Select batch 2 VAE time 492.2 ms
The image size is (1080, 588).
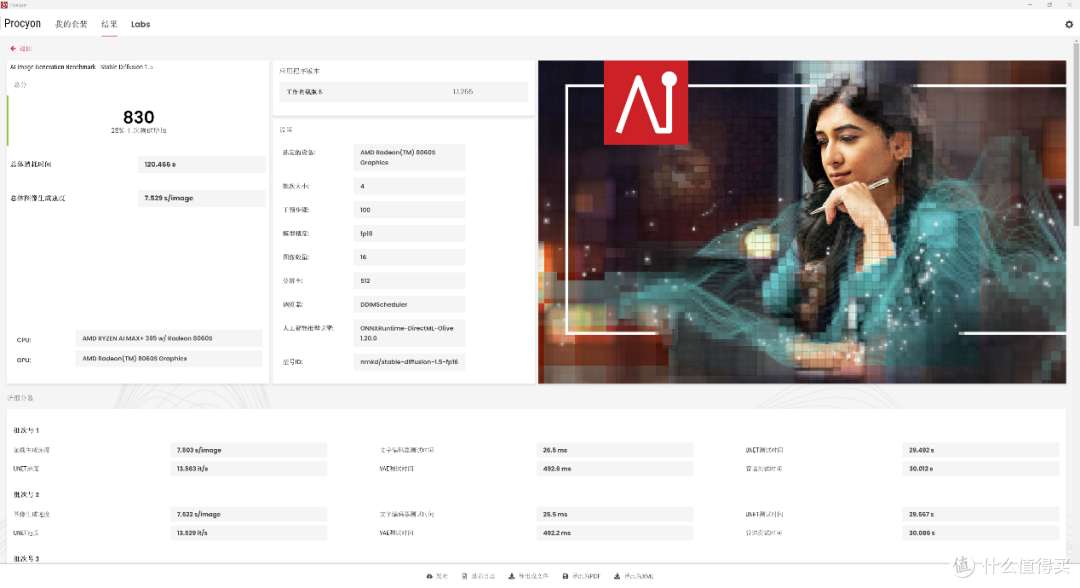pyautogui.click(x=614, y=533)
